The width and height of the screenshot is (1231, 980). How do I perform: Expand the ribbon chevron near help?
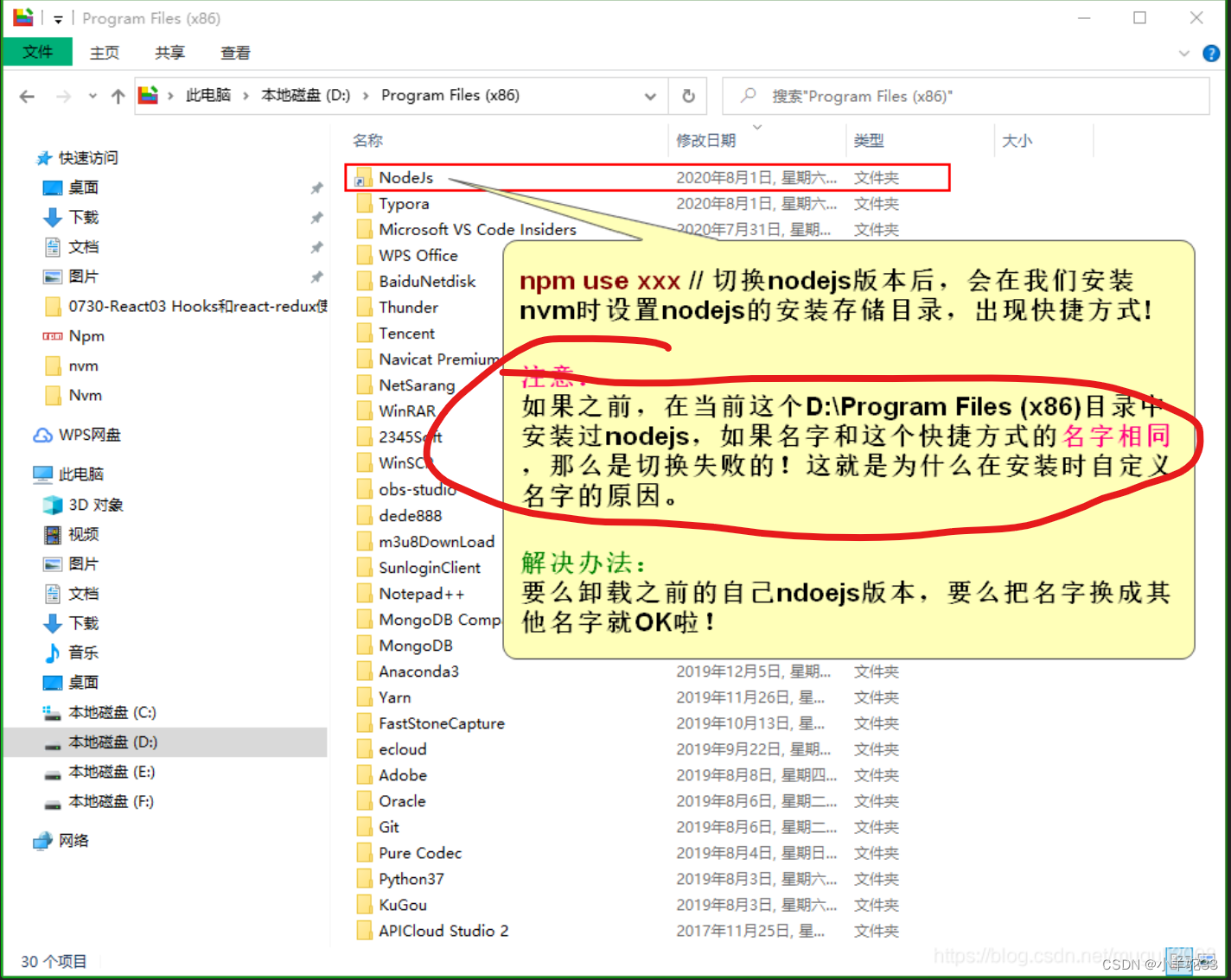1184,53
